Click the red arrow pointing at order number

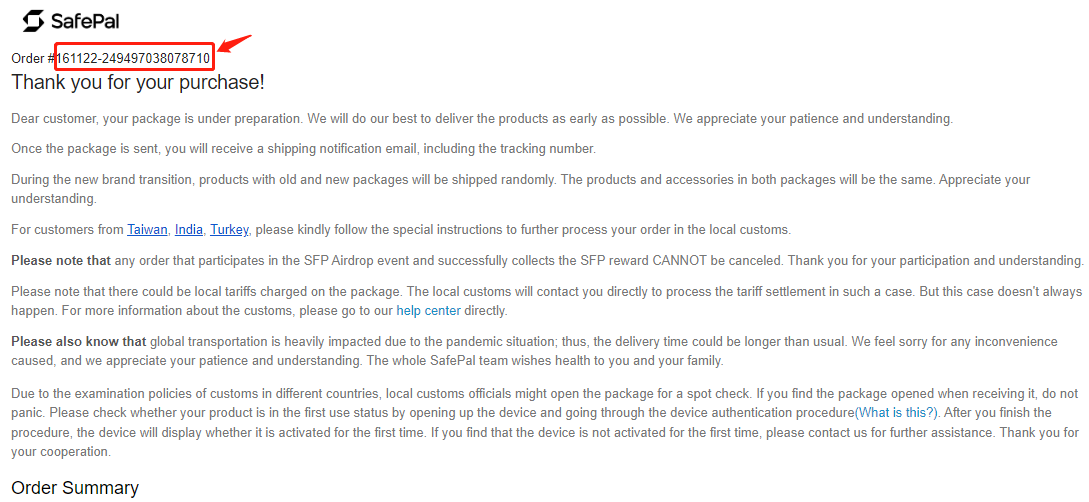(235, 44)
